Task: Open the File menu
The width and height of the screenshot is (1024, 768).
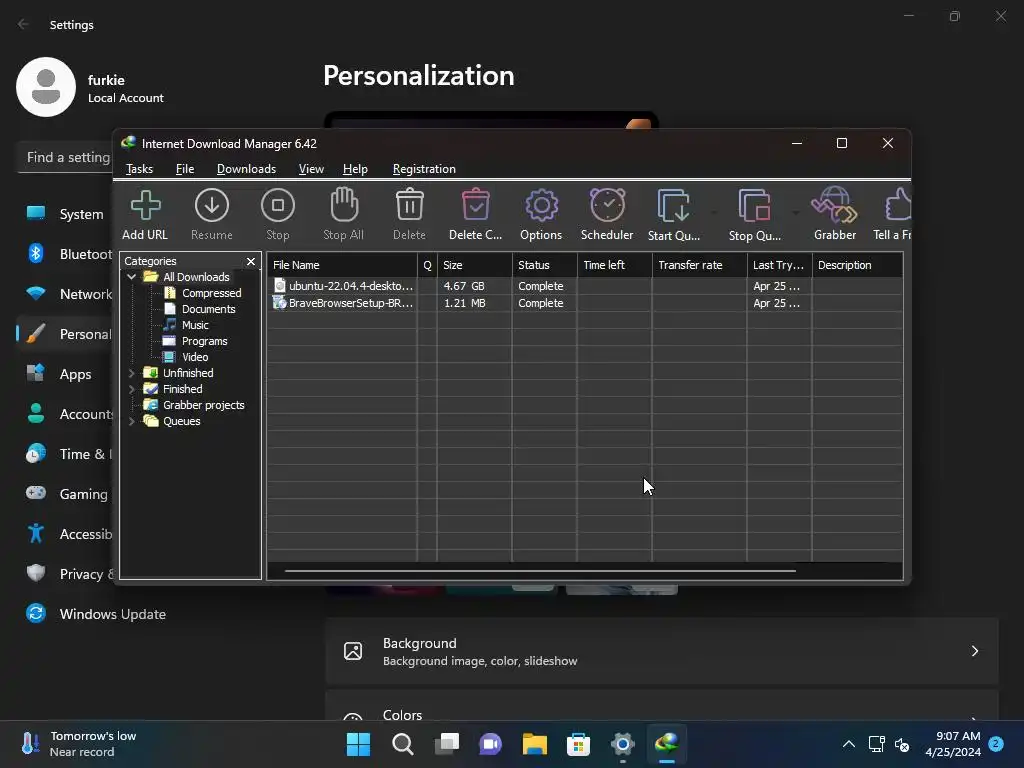Action: [185, 169]
